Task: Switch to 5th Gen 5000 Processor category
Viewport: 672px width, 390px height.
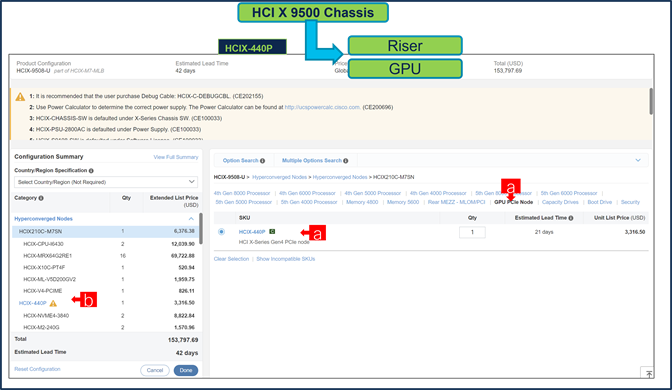Action: click(x=244, y=202)
